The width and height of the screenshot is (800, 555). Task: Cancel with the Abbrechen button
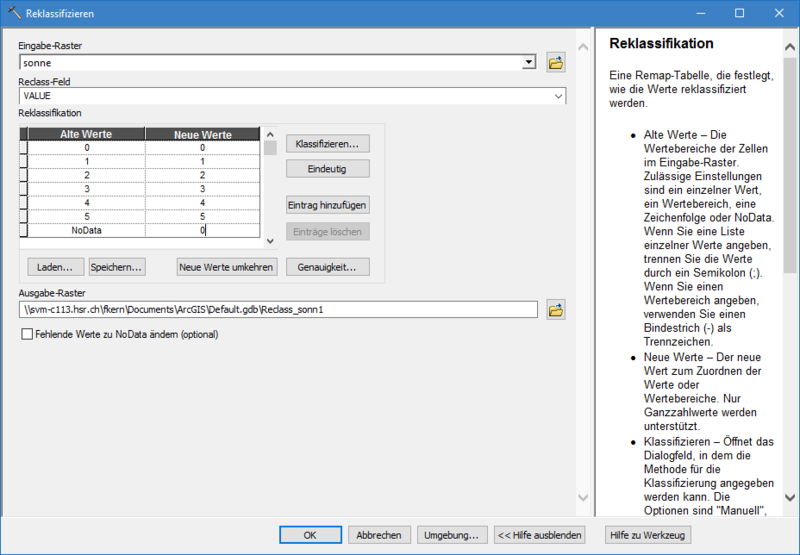point(379,535)
